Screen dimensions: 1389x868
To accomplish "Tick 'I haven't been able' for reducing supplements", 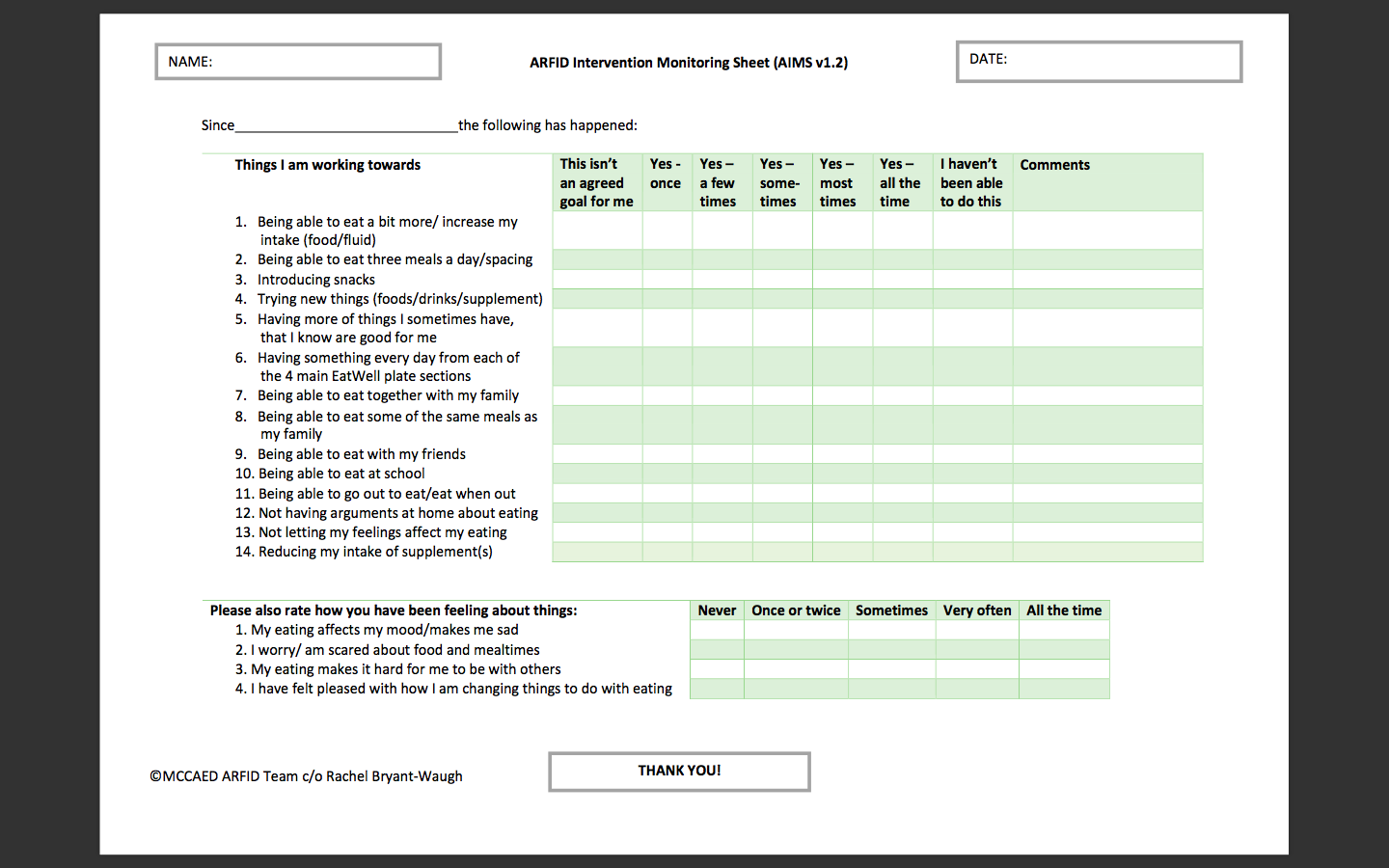I will 972,552.
